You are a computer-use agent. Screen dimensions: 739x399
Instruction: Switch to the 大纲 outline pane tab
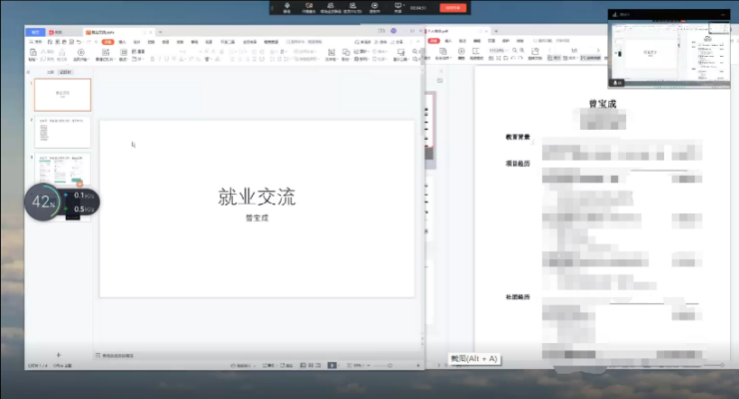click(50, 72)
